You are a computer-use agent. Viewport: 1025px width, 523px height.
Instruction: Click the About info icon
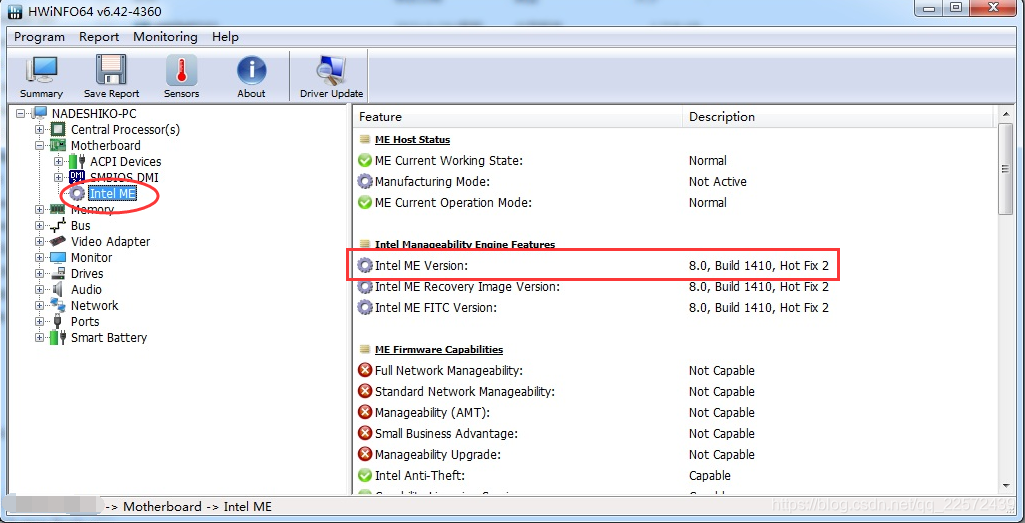(251, 71)
